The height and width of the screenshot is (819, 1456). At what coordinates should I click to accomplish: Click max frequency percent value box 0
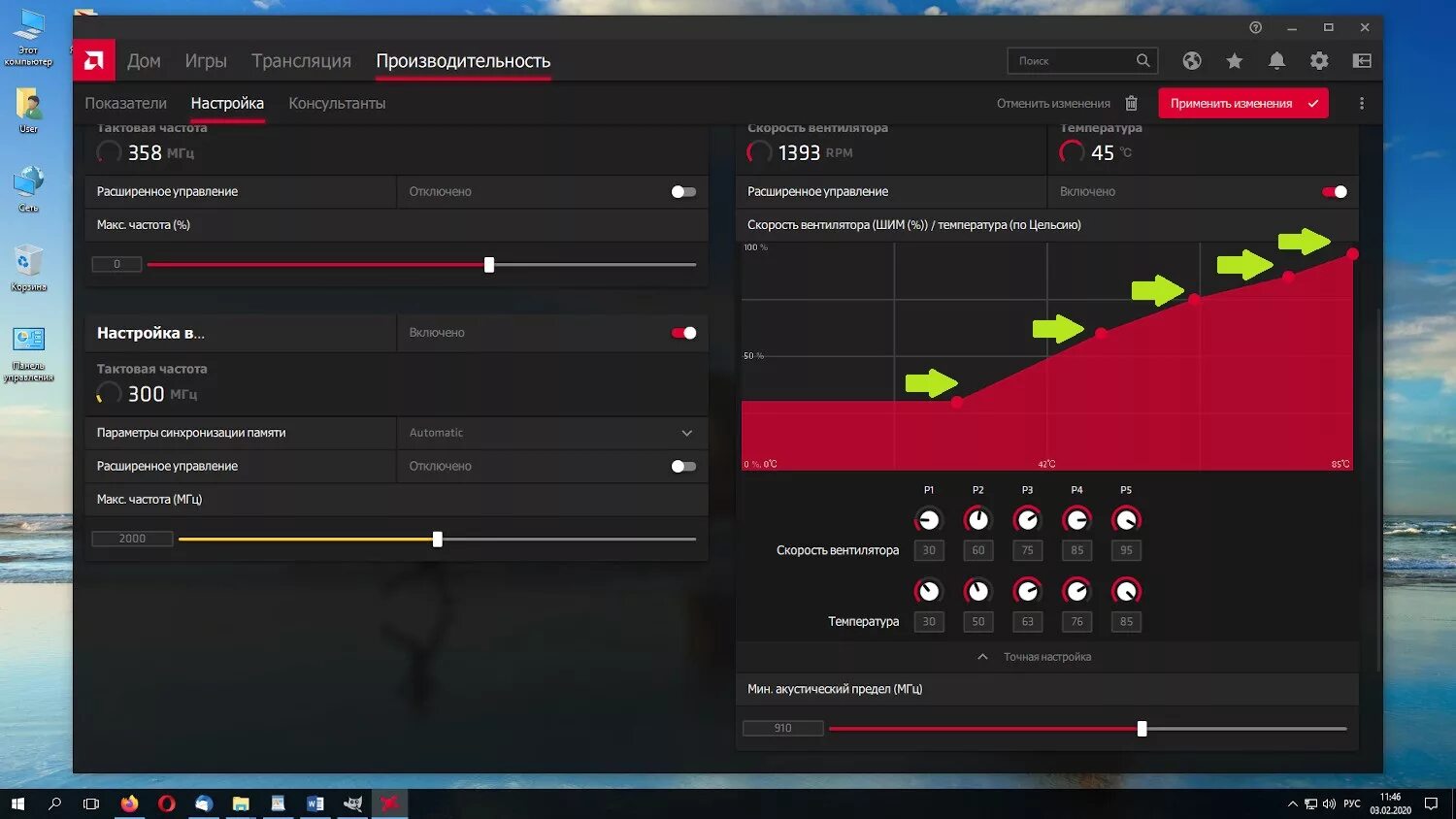click(116, 264)
